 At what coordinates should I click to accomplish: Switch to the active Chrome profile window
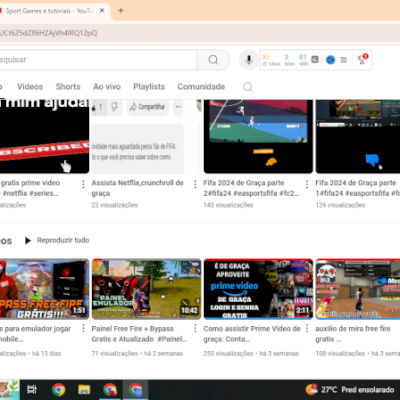(136, 389)
